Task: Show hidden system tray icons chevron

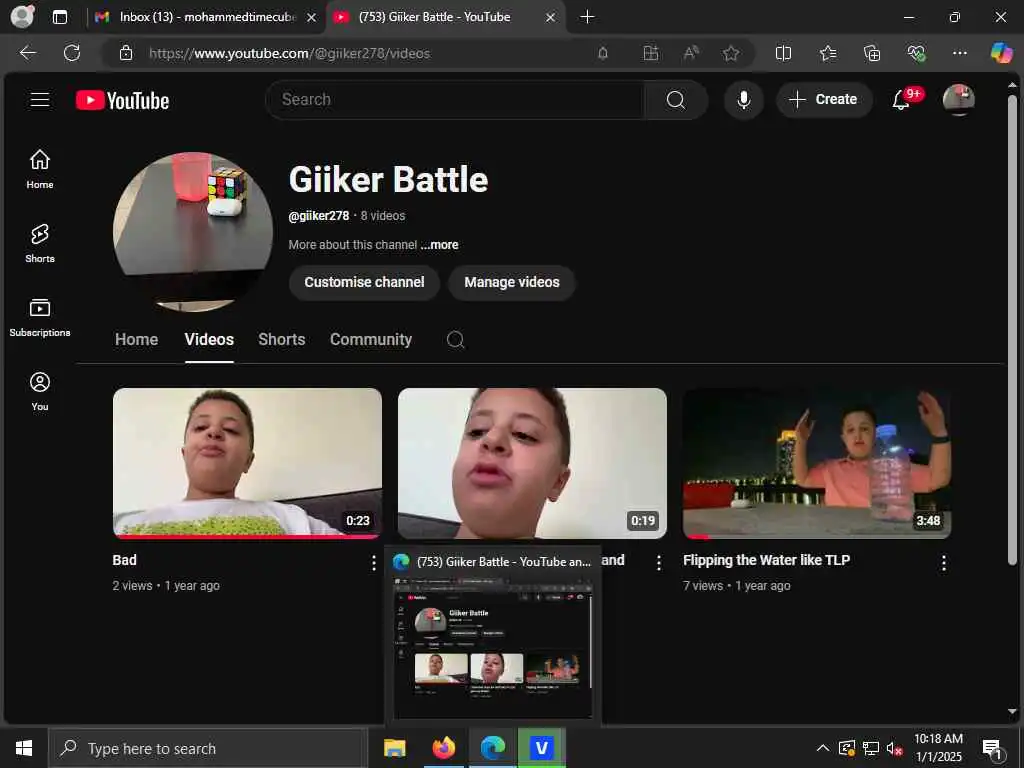Action: pos(823,748)
